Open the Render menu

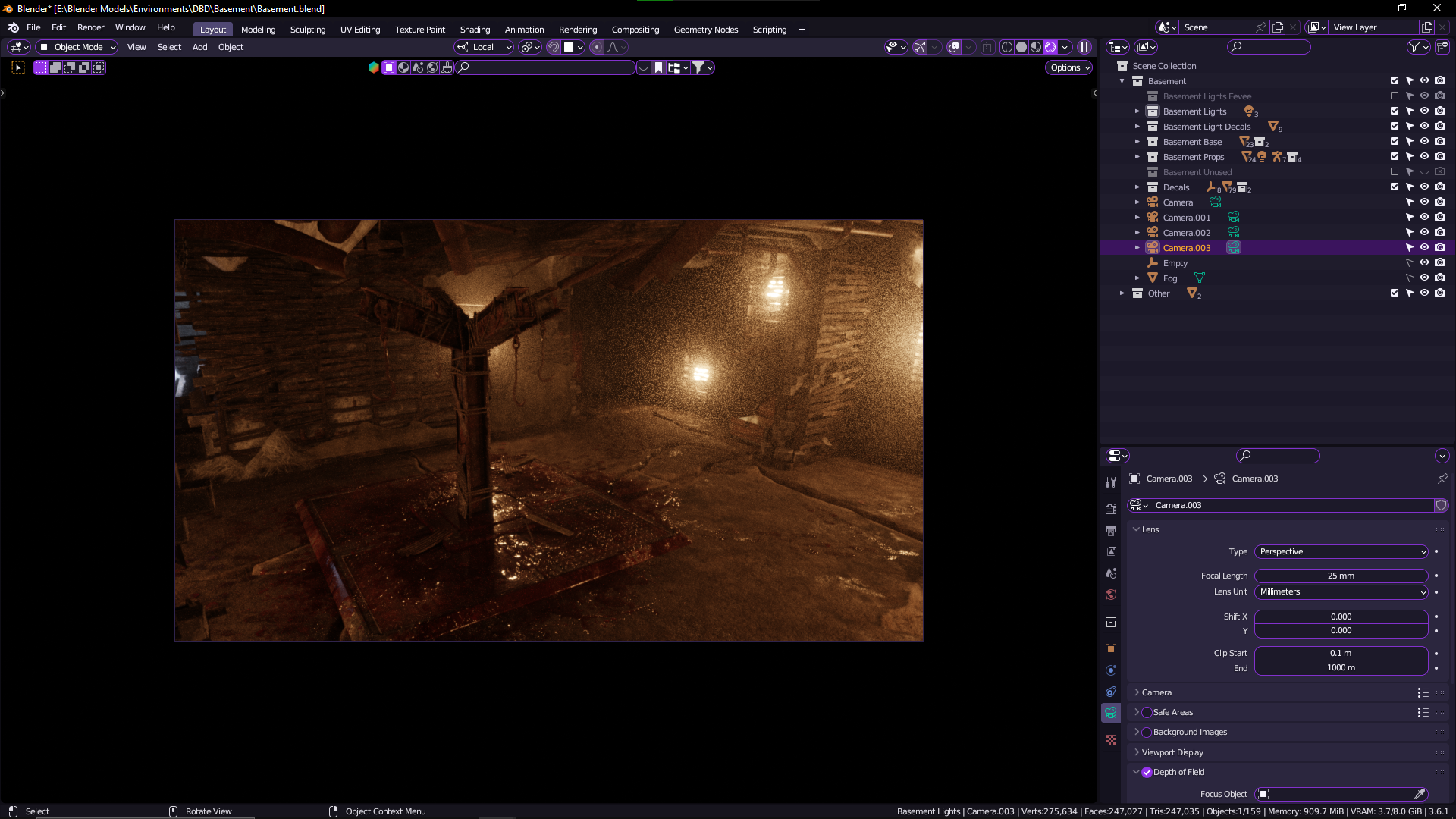tap(90, 27)
